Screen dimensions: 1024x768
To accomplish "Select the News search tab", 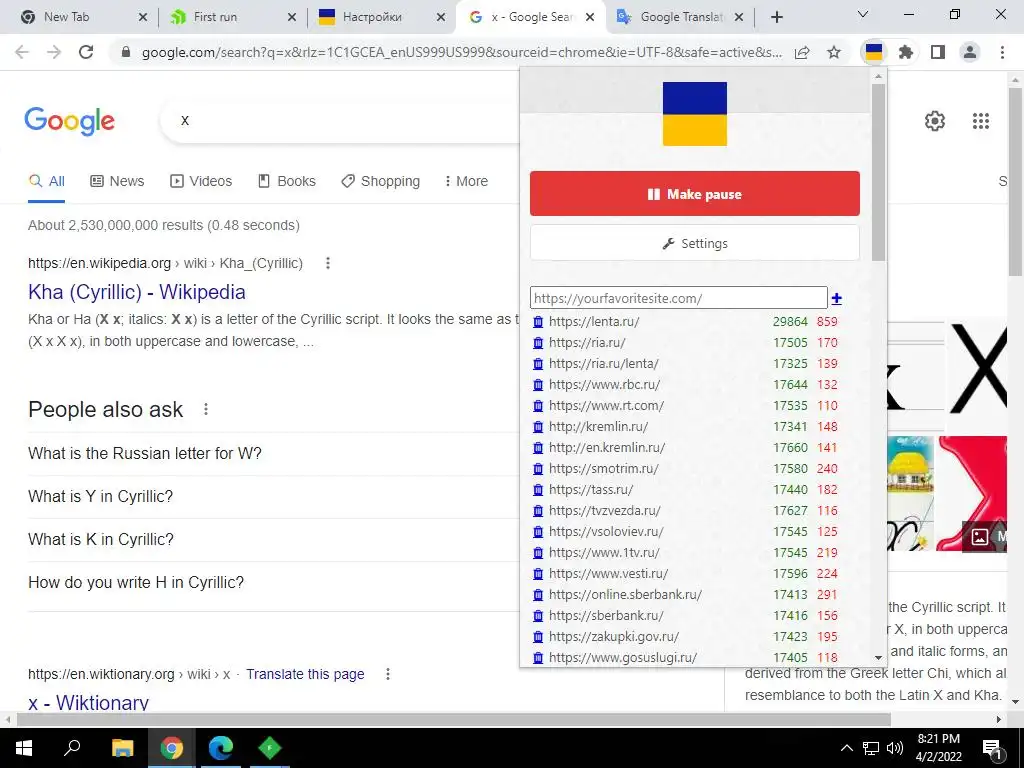I will [117, 182].
